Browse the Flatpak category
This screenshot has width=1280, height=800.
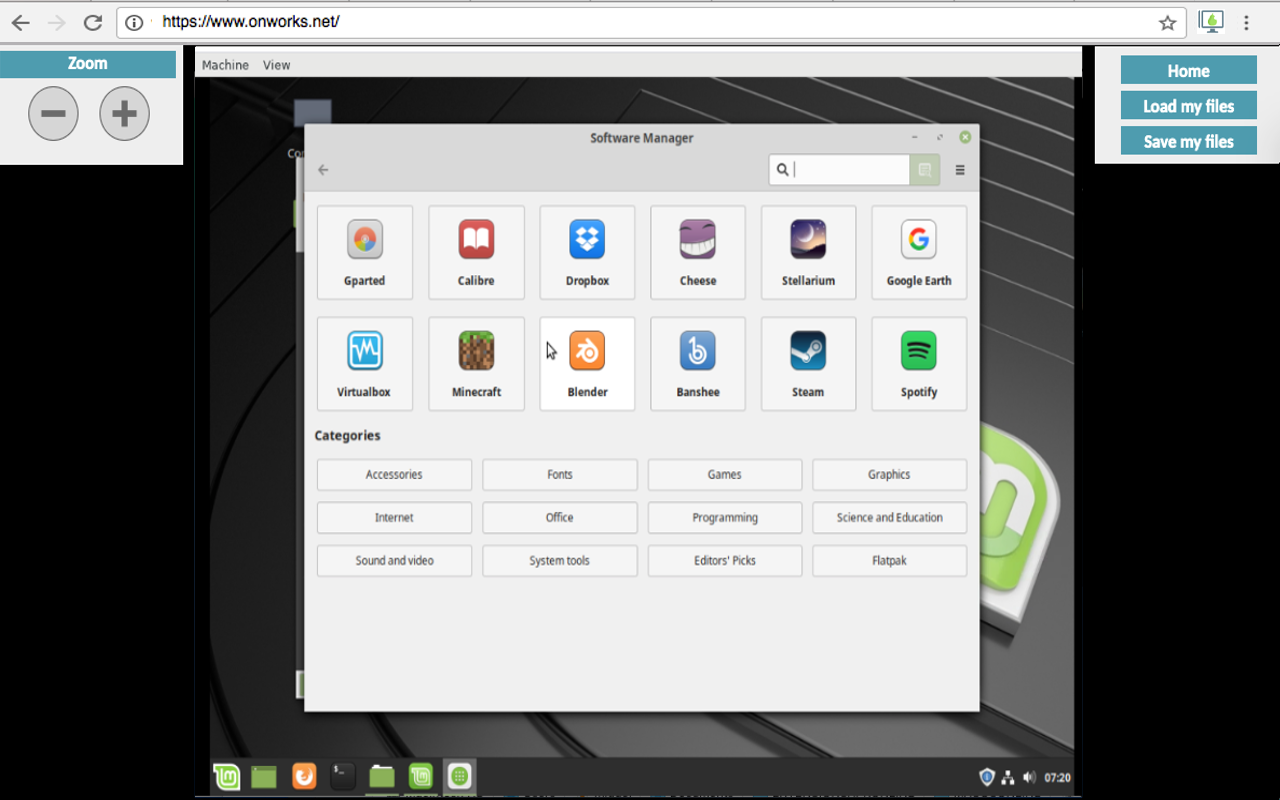point(889,561)
